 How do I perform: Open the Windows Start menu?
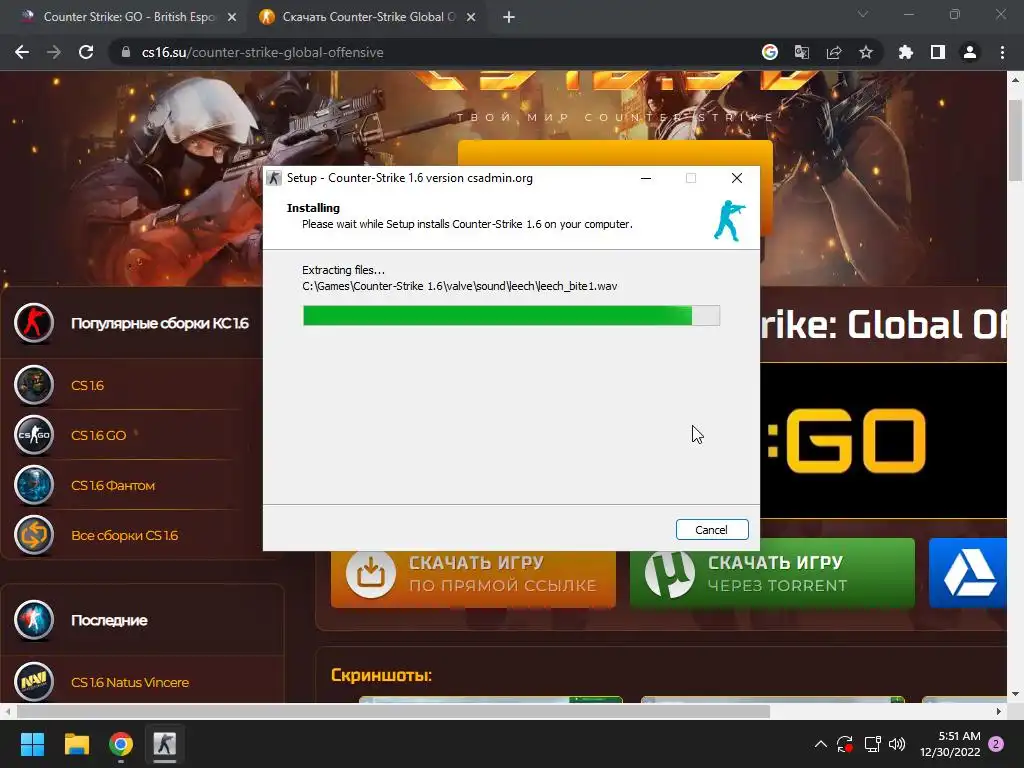point(32,744)
